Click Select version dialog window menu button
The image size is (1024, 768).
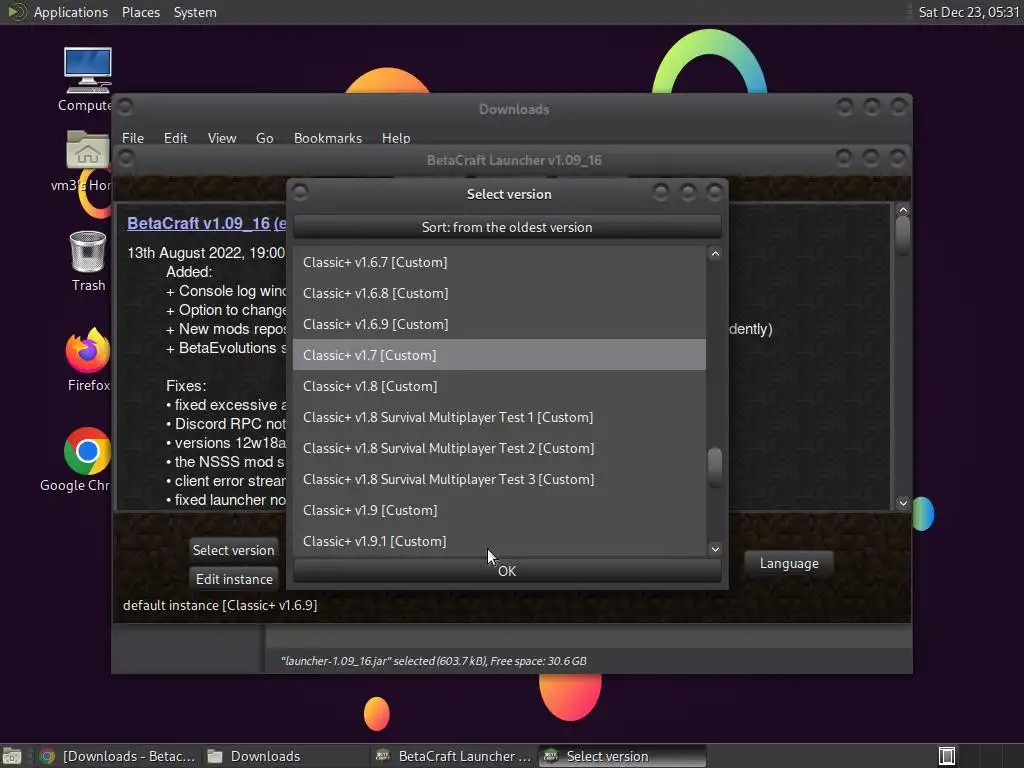[300, 192]
